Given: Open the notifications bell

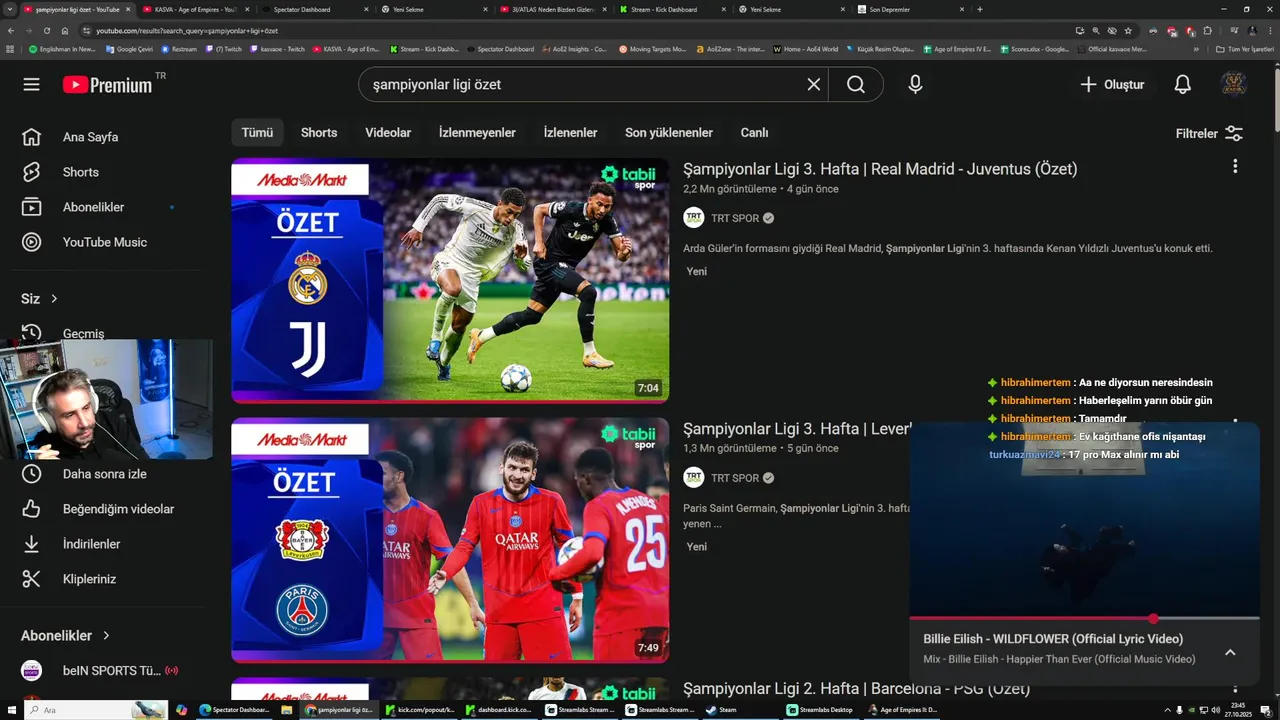Looking at the screenshot, I should point(1182,85).
